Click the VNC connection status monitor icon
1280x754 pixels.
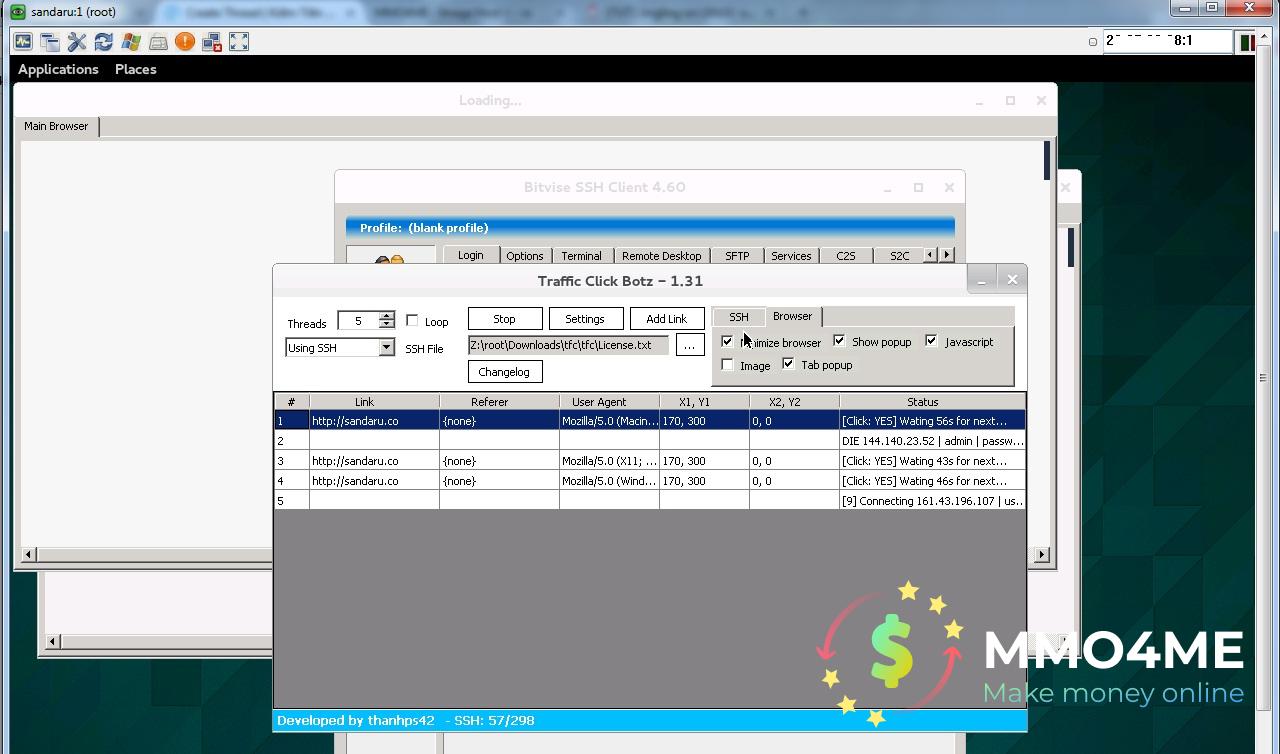point(23,42)
